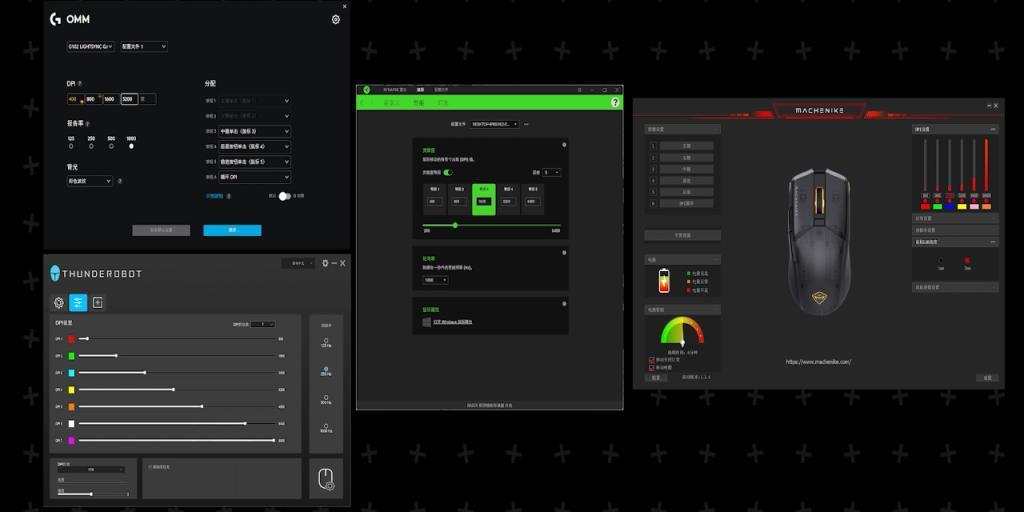Open the Razer help question mark icon
The width and height of the screenshot is (1024, 512).
tap(615, 102)
